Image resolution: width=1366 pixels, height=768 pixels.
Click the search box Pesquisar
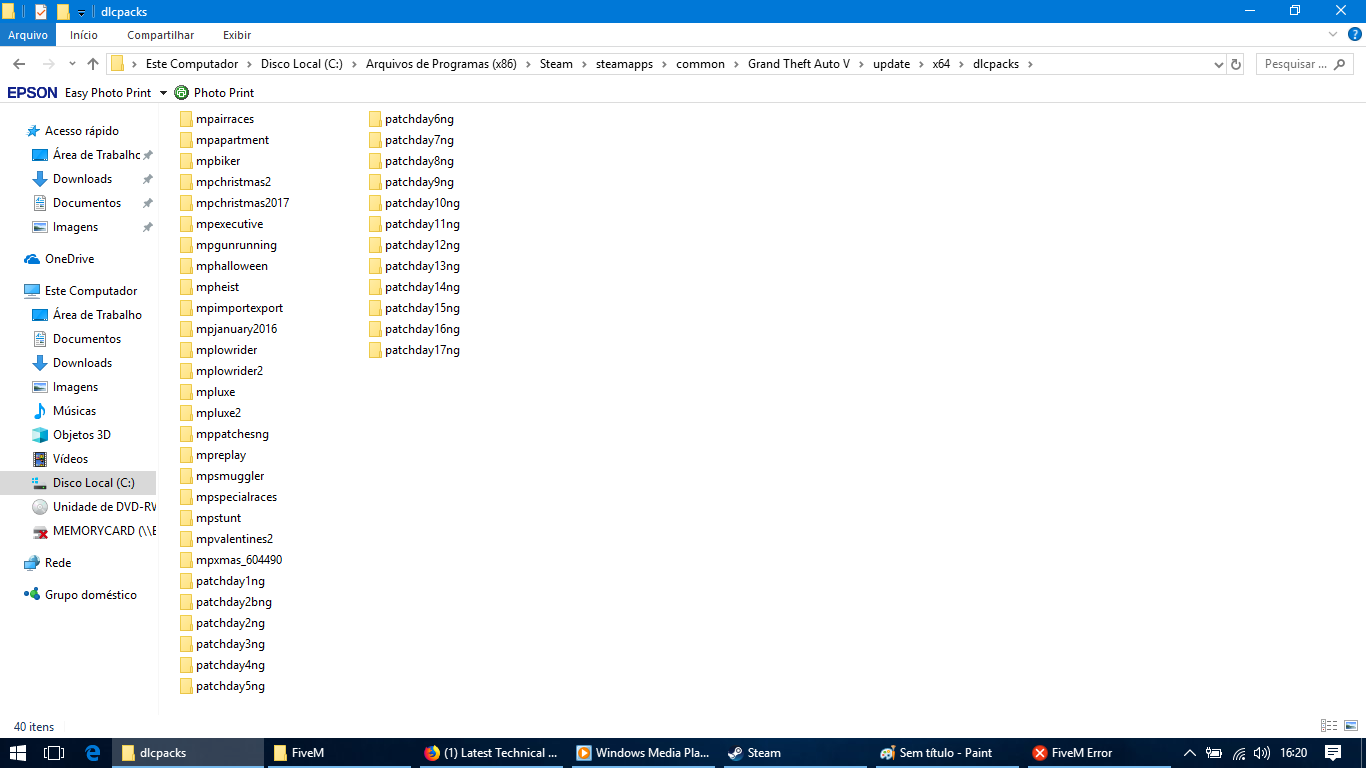(x=1305, y=64)
